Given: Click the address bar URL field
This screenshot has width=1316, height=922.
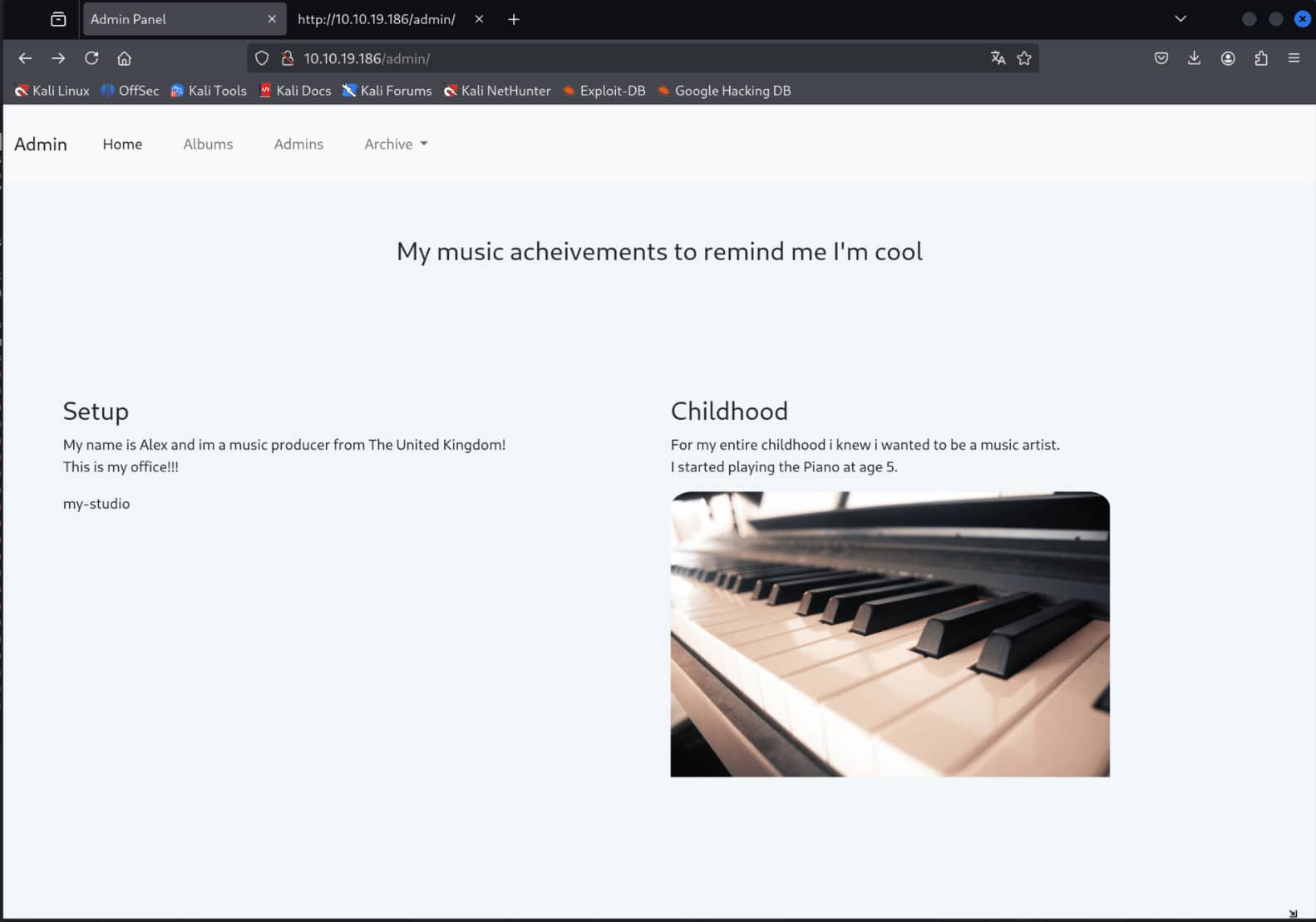Looking at the screenshot, I should tap(632, 58).
